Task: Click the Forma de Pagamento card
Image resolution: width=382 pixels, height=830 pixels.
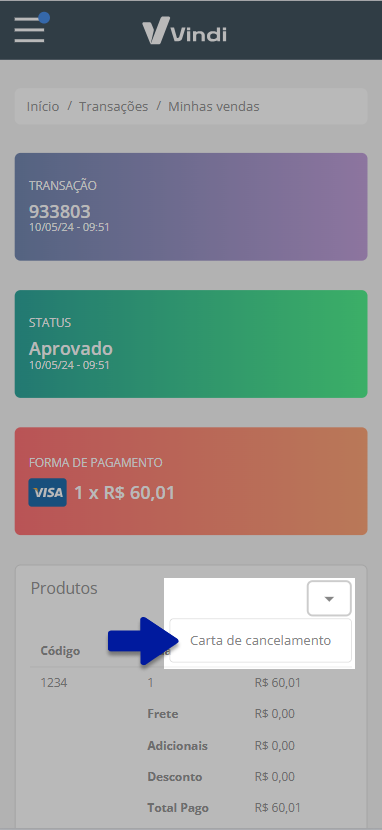Action: pos(191,481)
